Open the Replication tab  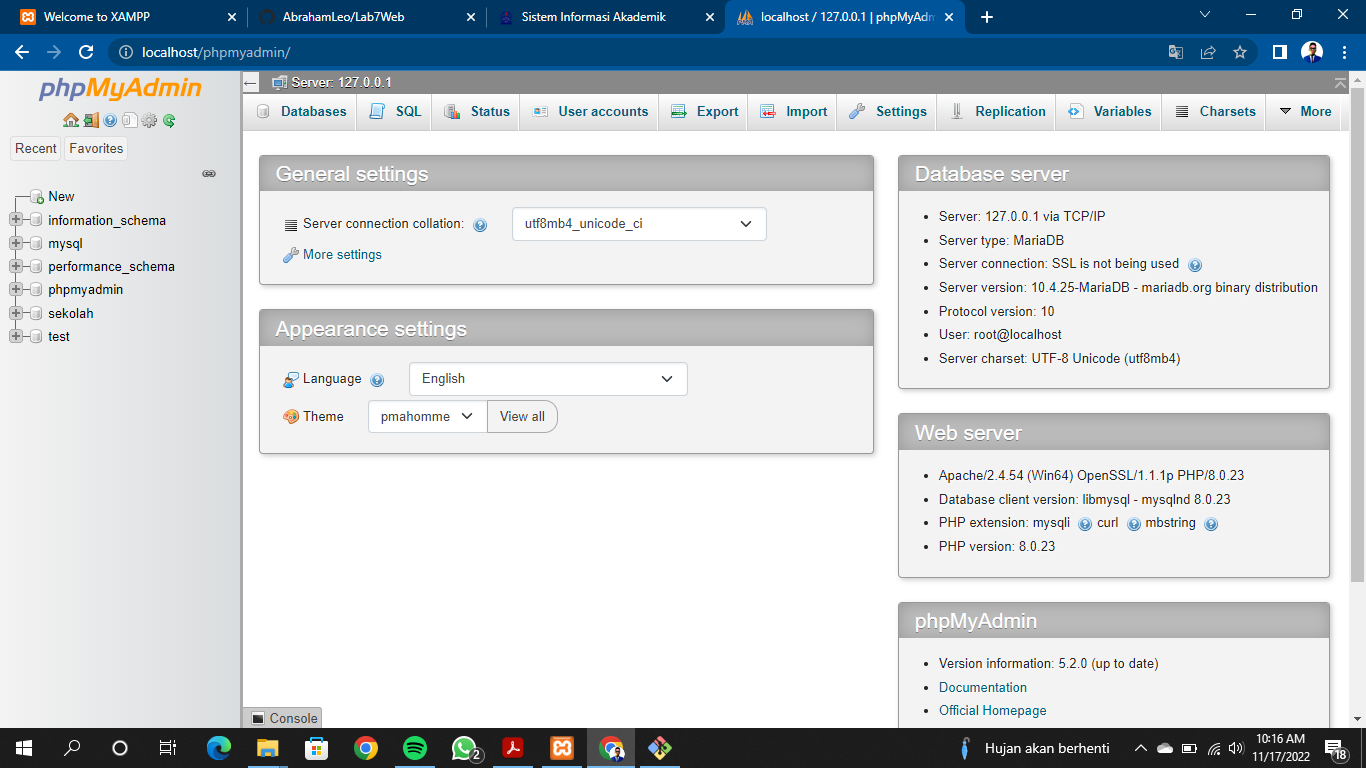point(996,112)
